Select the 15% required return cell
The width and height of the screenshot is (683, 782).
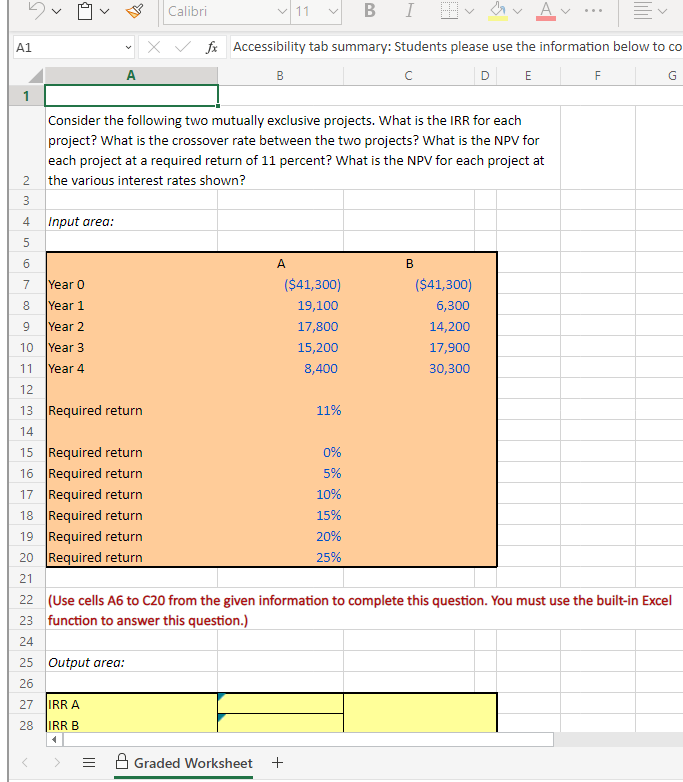280,515
